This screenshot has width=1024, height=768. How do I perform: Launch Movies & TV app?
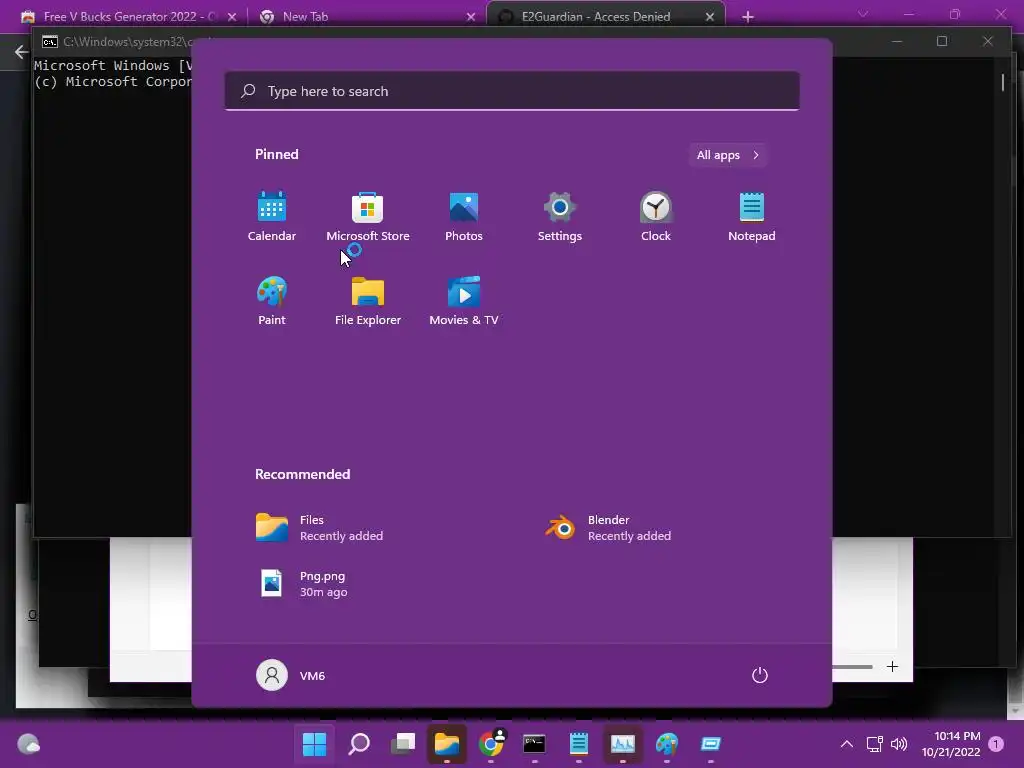coord(464,301)
